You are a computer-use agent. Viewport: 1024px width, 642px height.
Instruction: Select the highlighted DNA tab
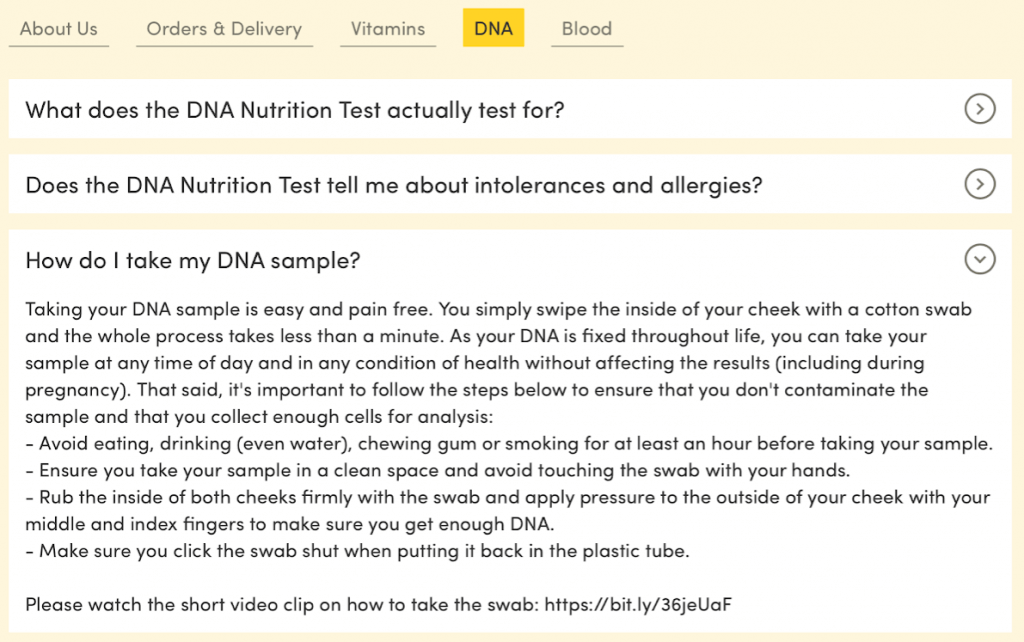493,28
